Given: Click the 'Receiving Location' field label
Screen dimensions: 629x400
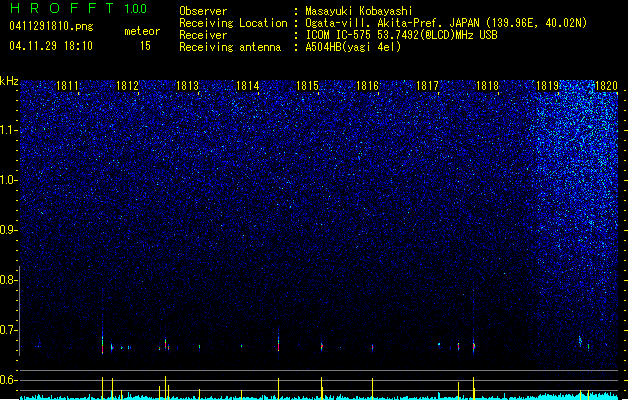Looking at the screenshot, I should (233, 23).
